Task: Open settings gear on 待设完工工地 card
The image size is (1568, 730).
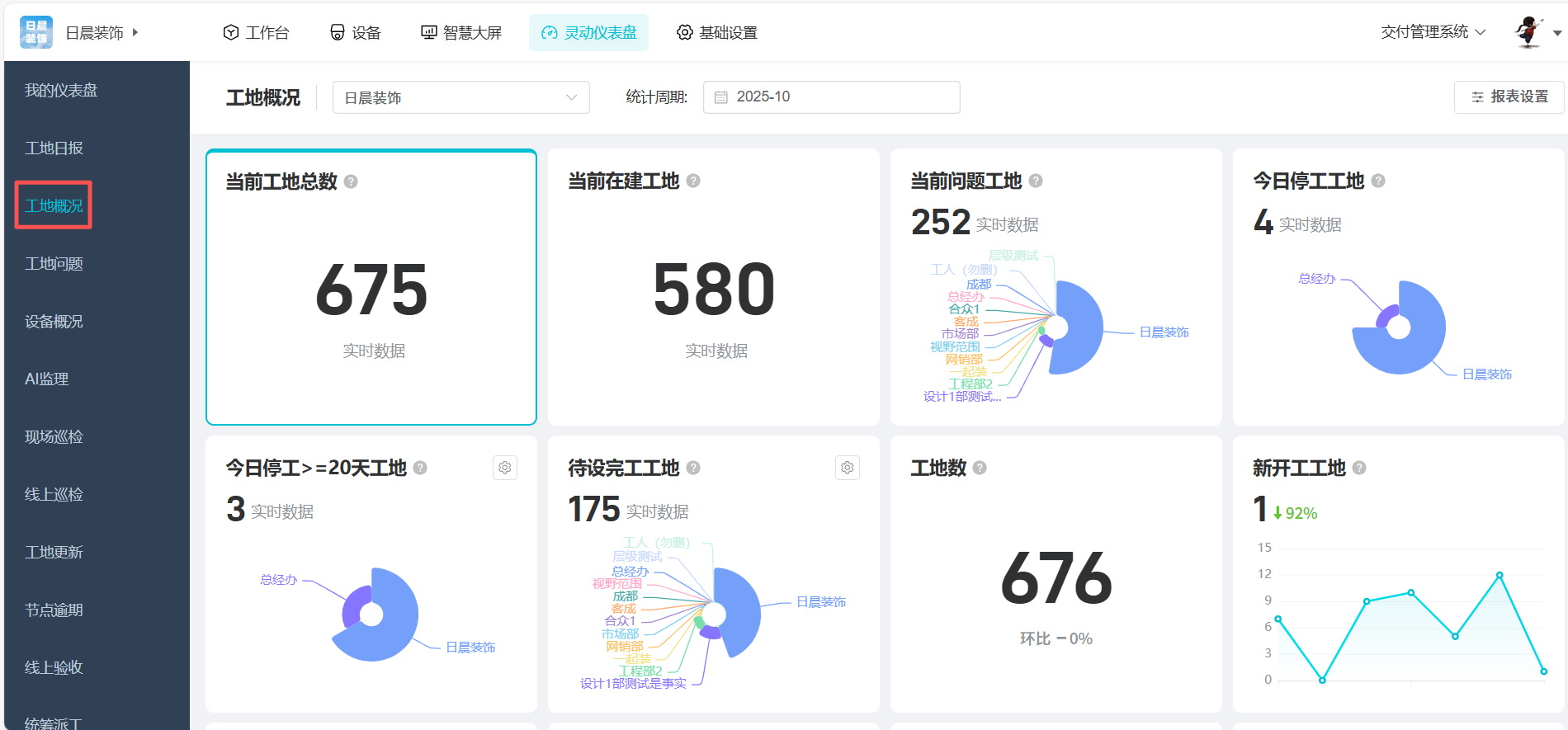Action: point(848,468)
